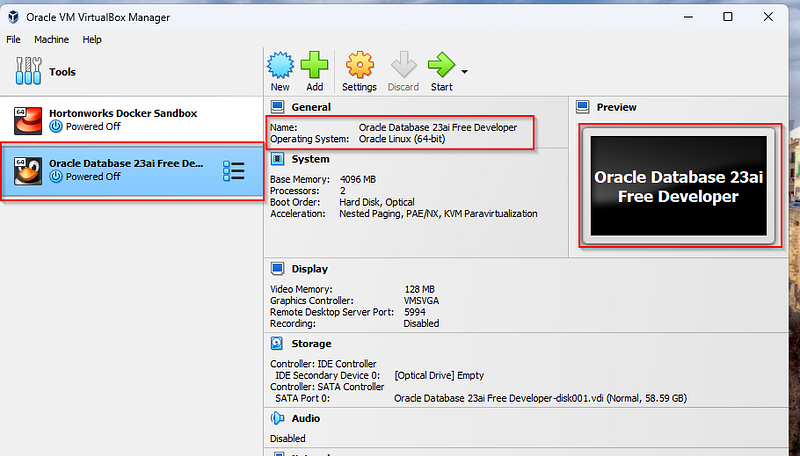Image resolution: width=800 pixels, height=456 pixels.
Task: Click the Oracle Database 23ai VM penguin icon
Action: [x=28, y=171]
